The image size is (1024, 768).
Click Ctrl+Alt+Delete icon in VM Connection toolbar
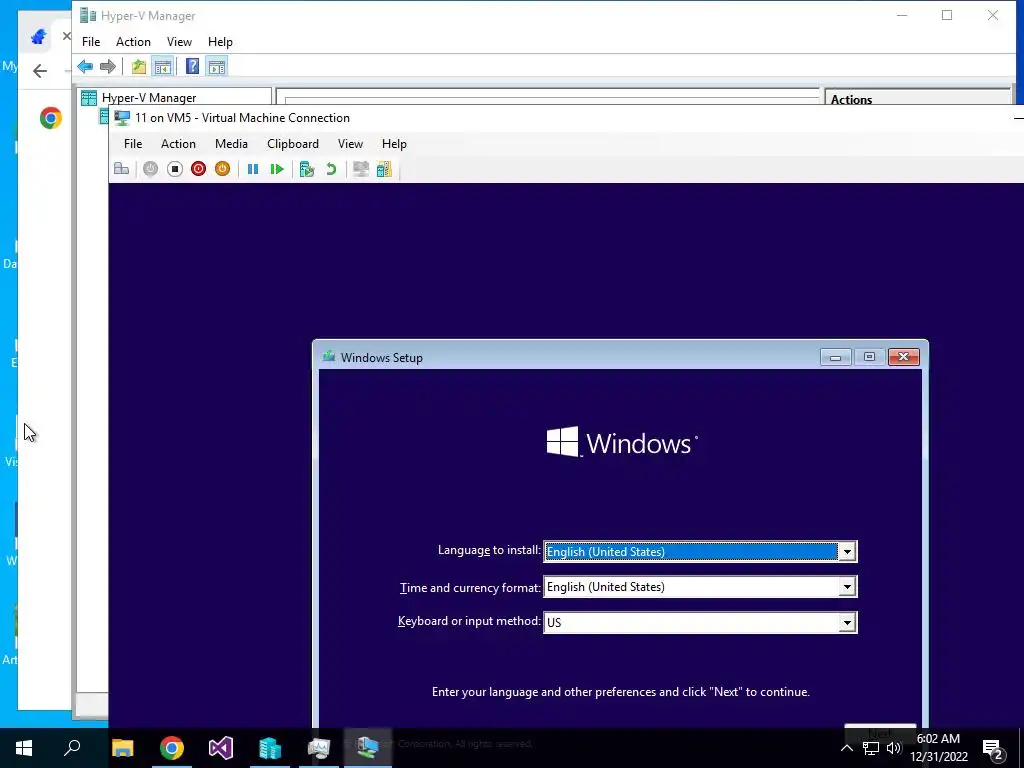click(x=121, y=169)
